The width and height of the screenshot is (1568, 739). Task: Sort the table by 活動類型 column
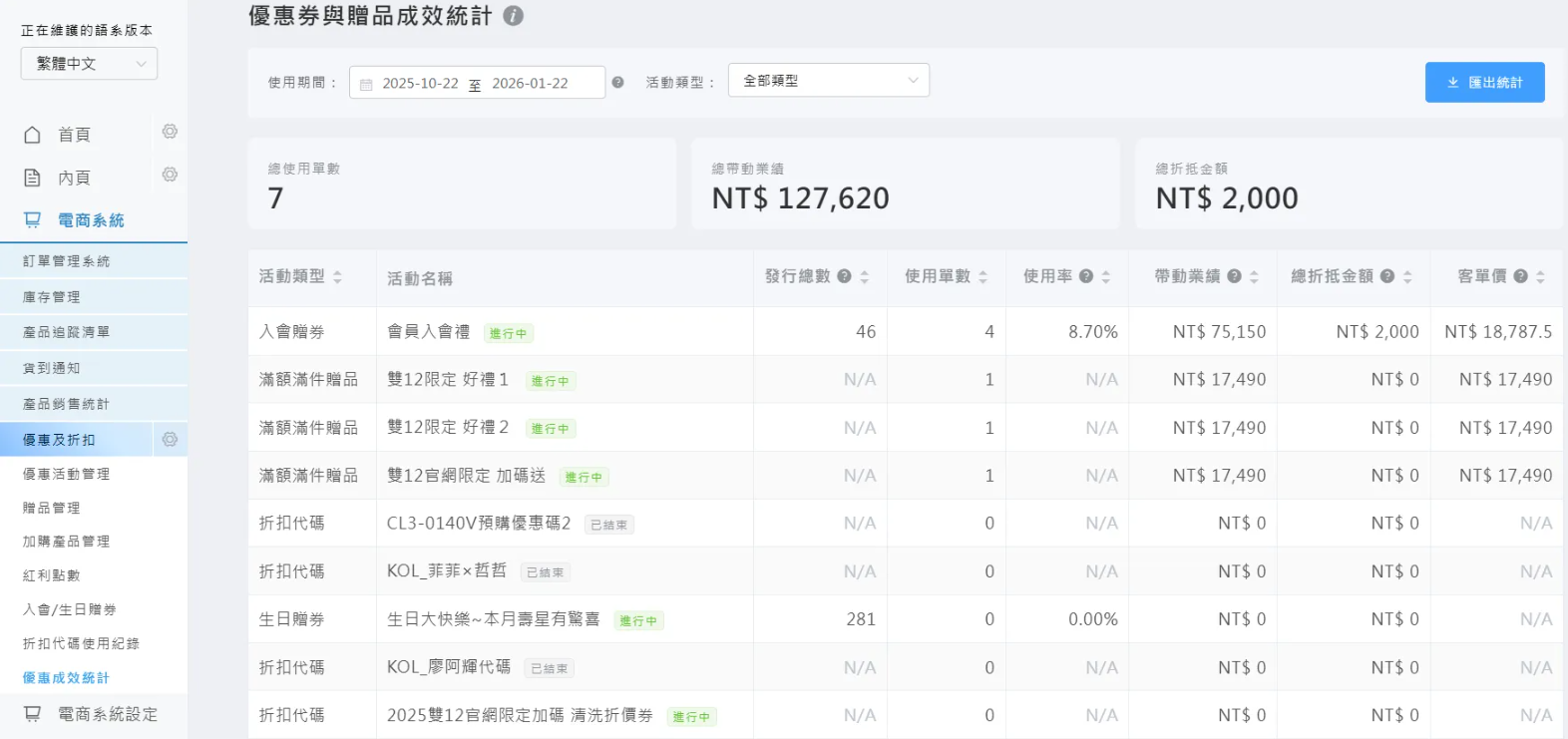click(337, 277)
